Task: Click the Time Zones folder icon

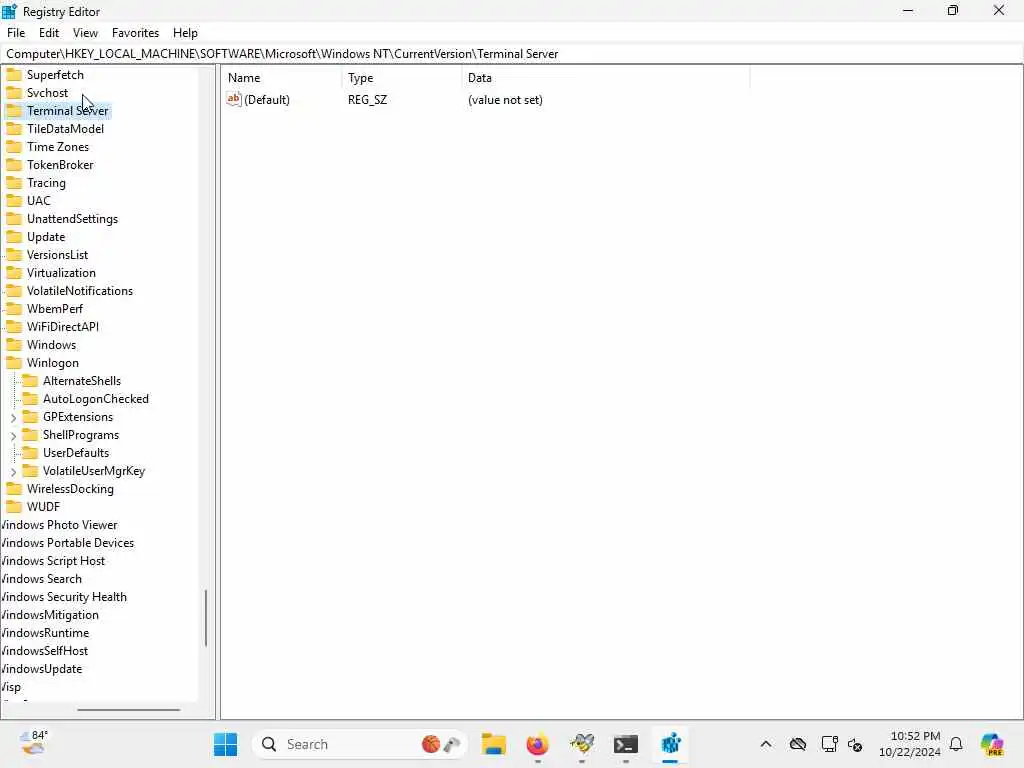Action: coord(14,147)
